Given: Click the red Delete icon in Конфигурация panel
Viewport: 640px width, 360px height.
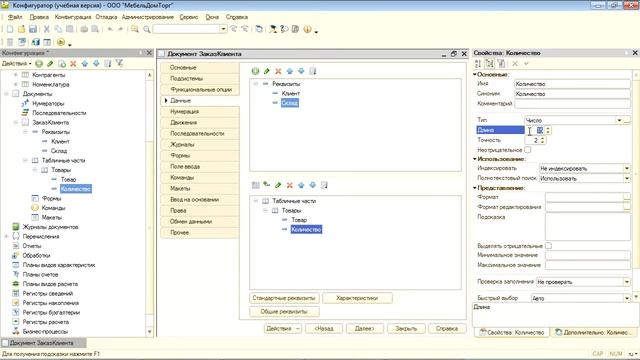Looking at the screenshot, I should (73, 64).
